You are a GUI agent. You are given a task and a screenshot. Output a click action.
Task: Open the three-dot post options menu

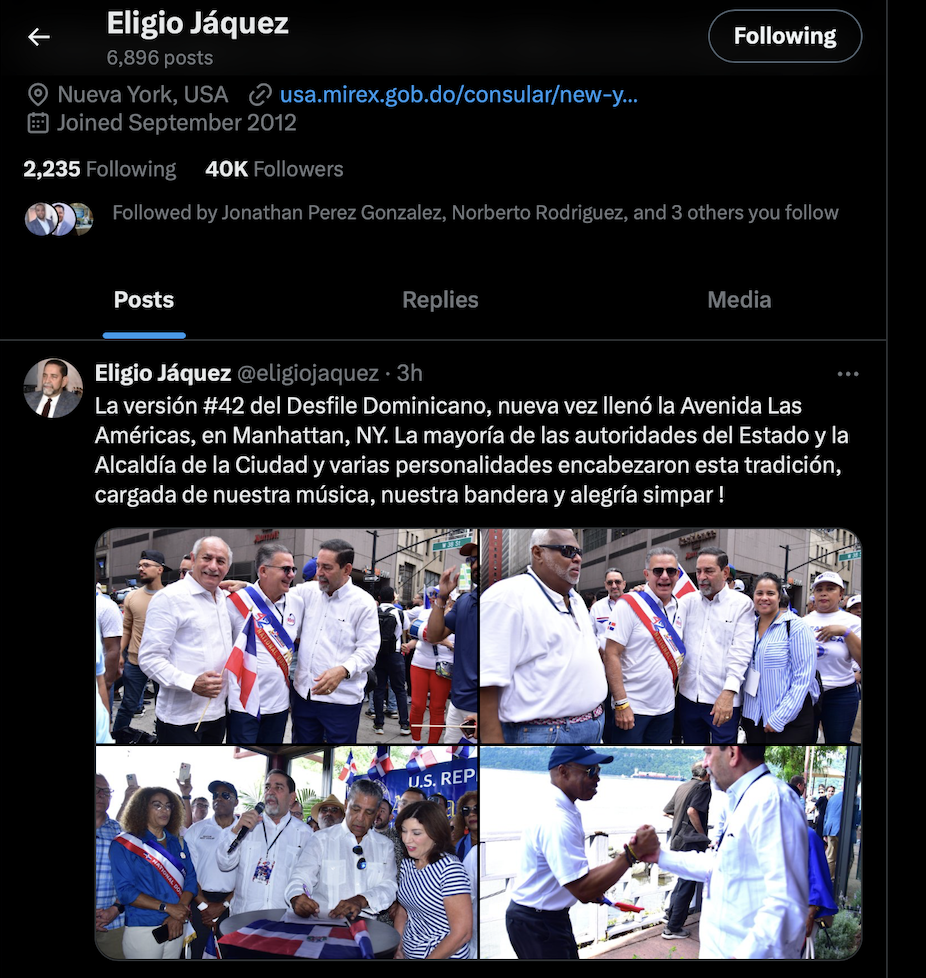click(x=847, y=374)
